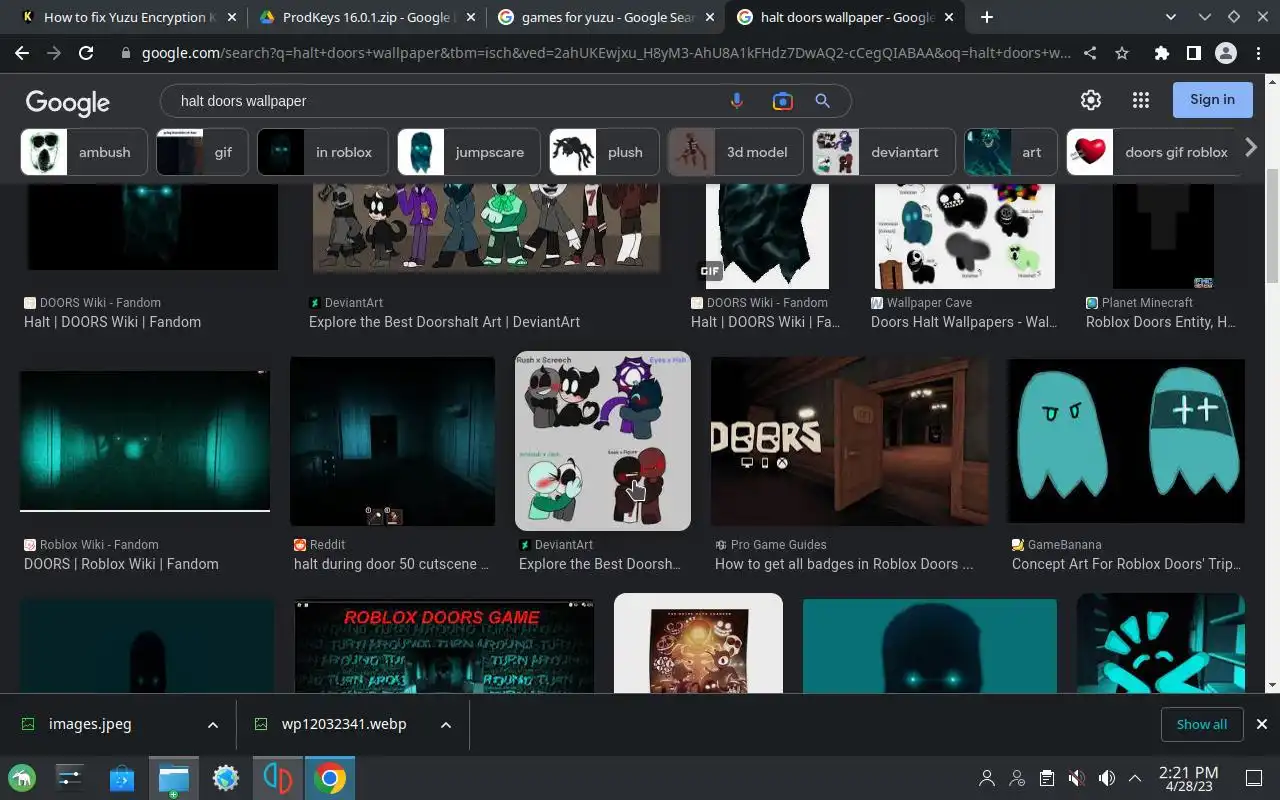Select the doors gif roblox chip
Viewport: 1280px width, 800px height.
point(1154,152)
